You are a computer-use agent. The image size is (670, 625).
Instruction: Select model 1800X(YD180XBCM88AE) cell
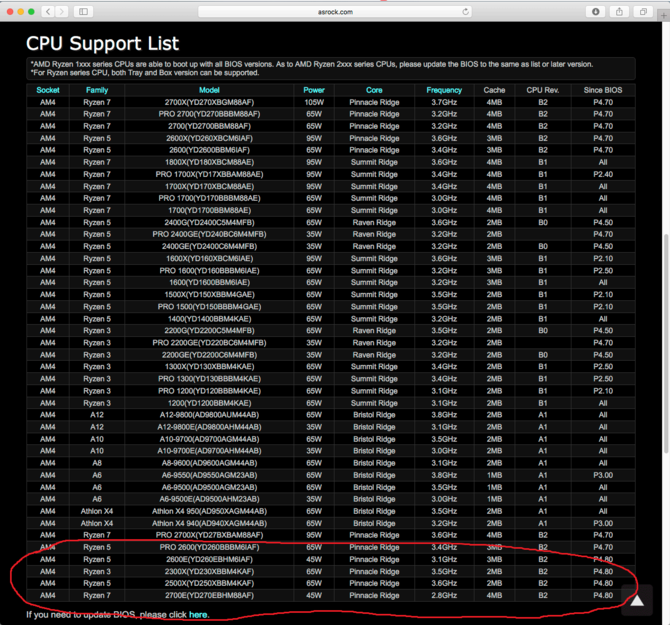coord(209,162)
